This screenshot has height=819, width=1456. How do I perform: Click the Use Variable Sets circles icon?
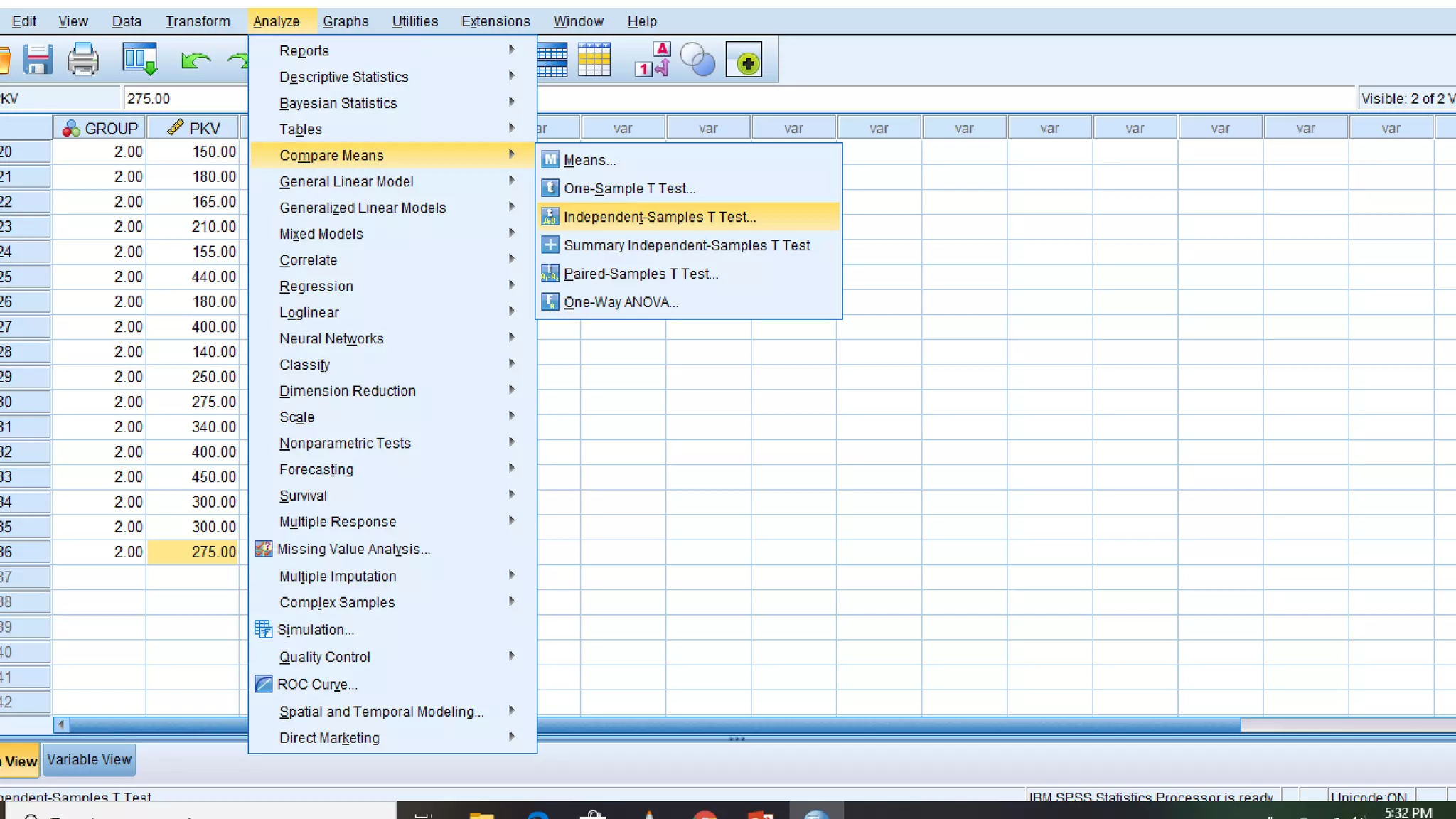tap(697, 60)
